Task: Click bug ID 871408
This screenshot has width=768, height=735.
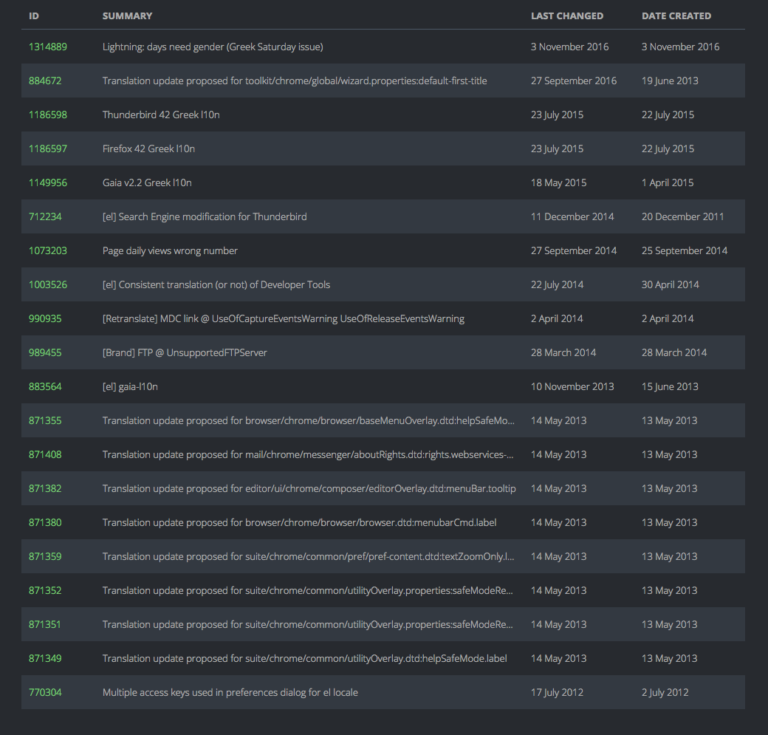Action: [44, 455]
